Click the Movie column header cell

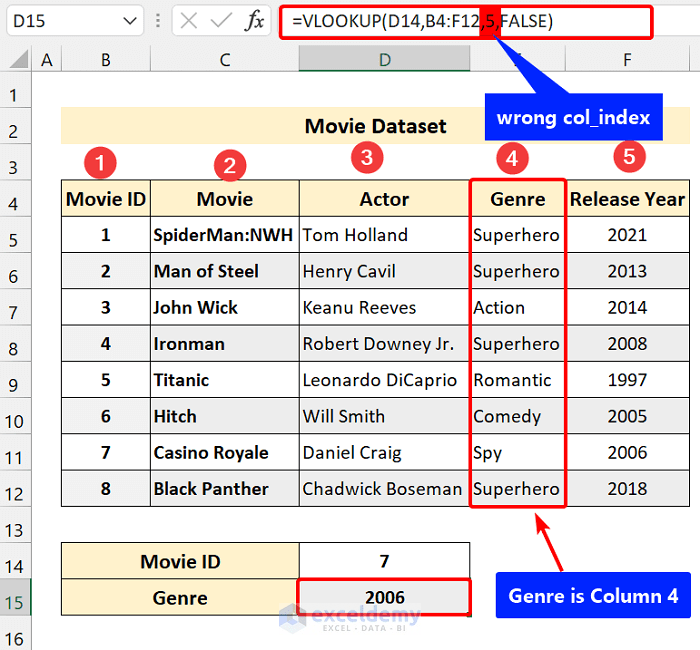click(225, 199)
